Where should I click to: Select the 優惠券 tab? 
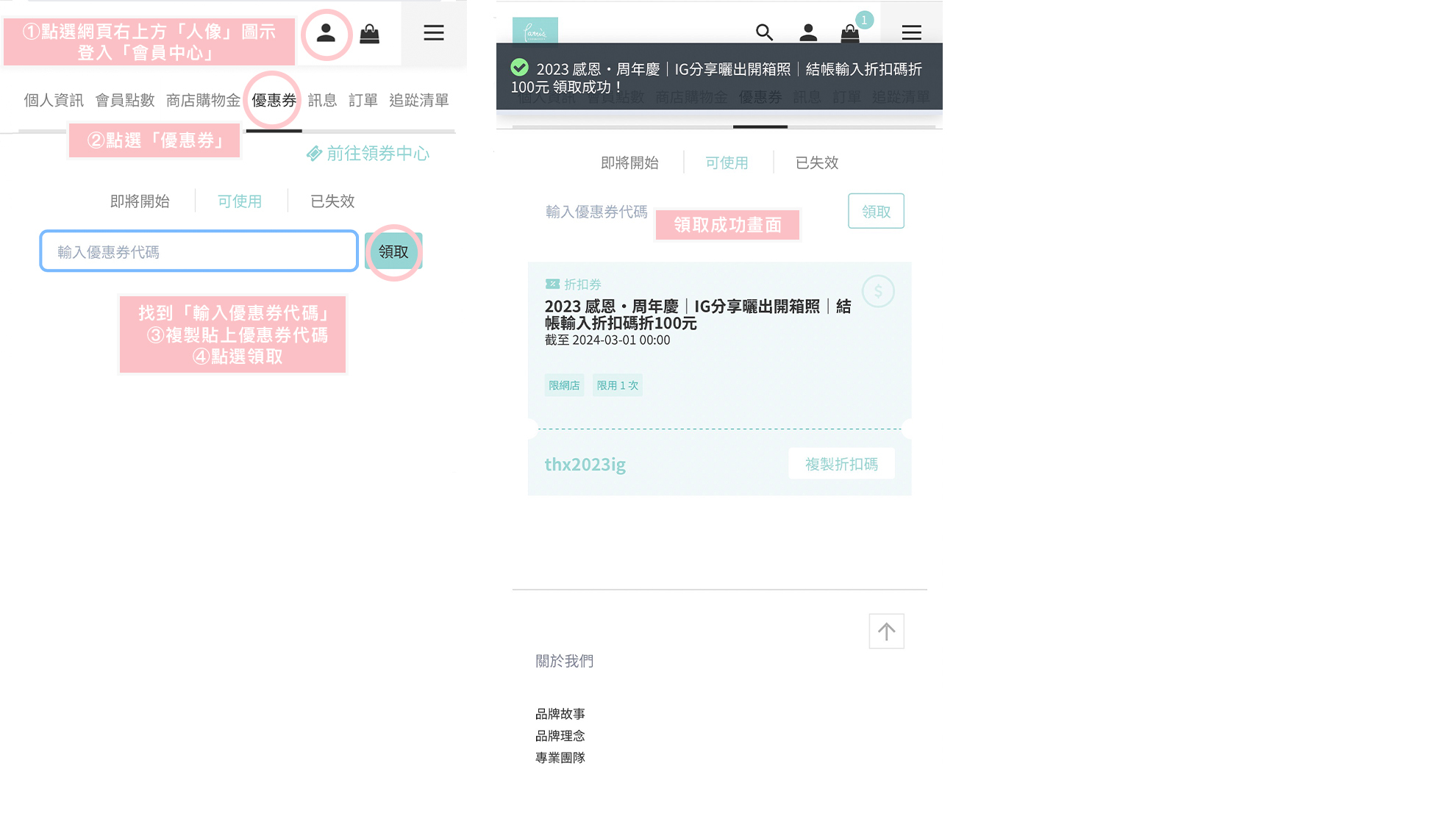pos(274,100)
